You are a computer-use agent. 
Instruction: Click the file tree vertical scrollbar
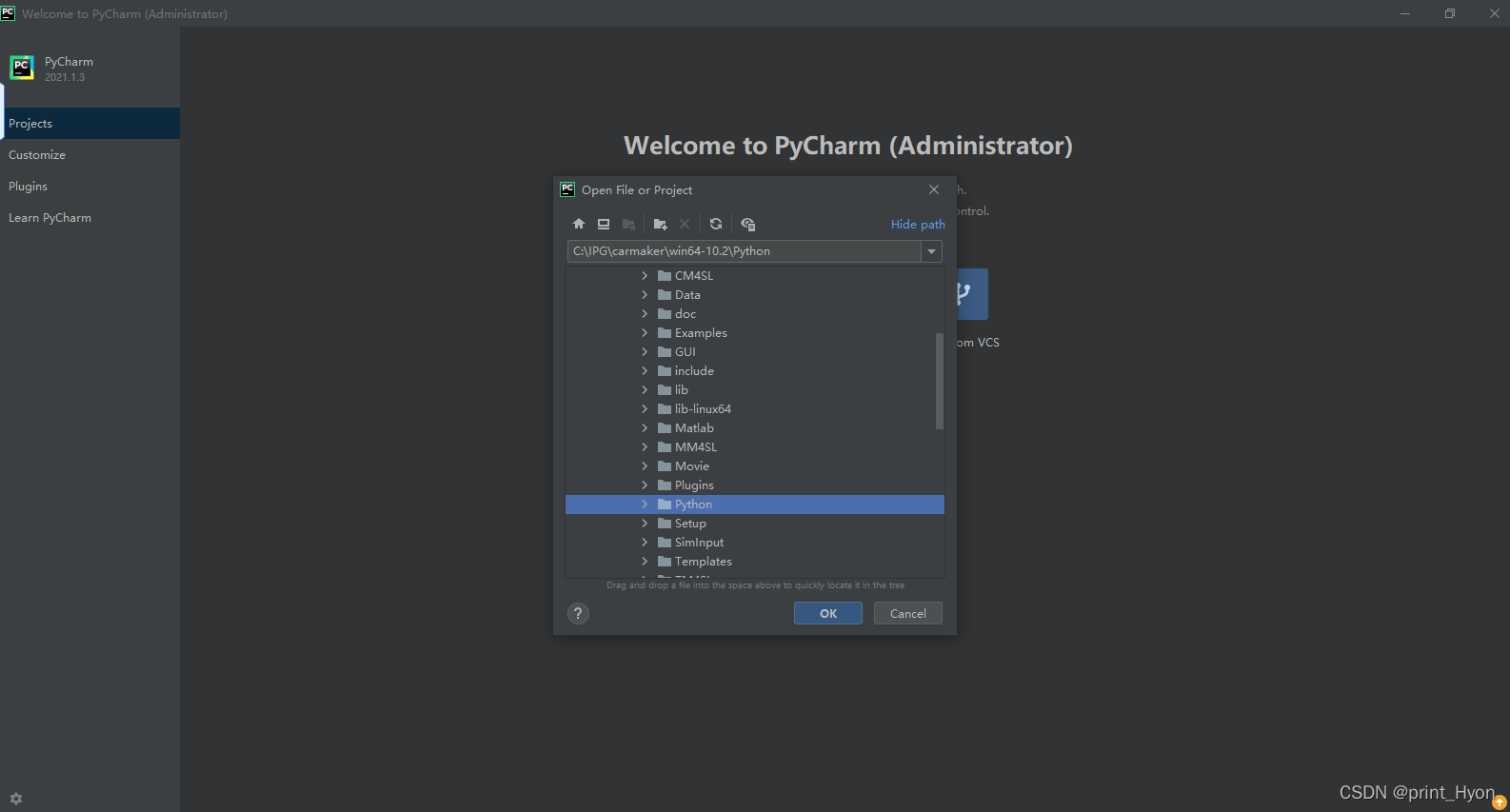(940, 381)
